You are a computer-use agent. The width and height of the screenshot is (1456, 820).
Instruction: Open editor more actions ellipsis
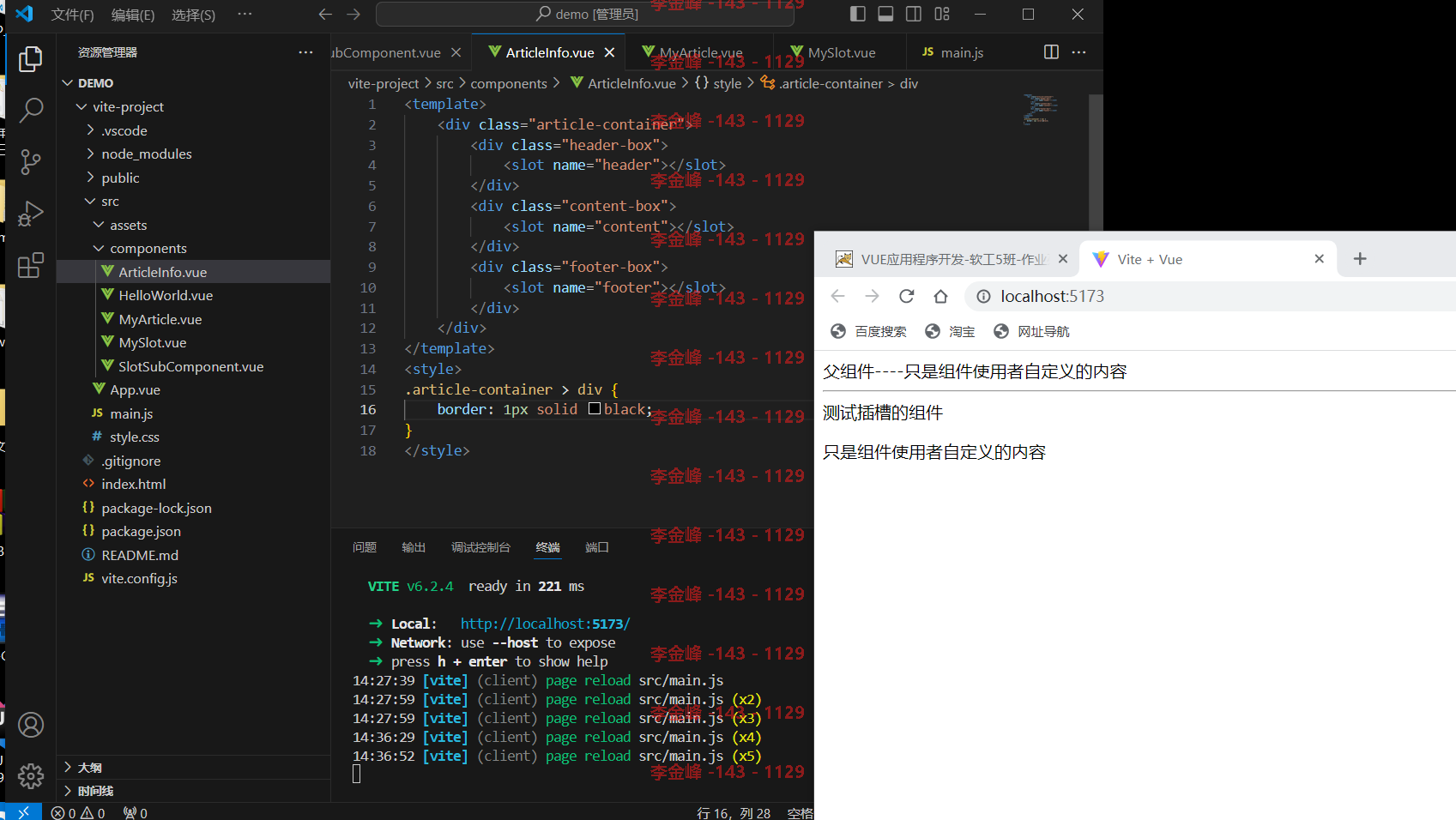point(1079,52)
